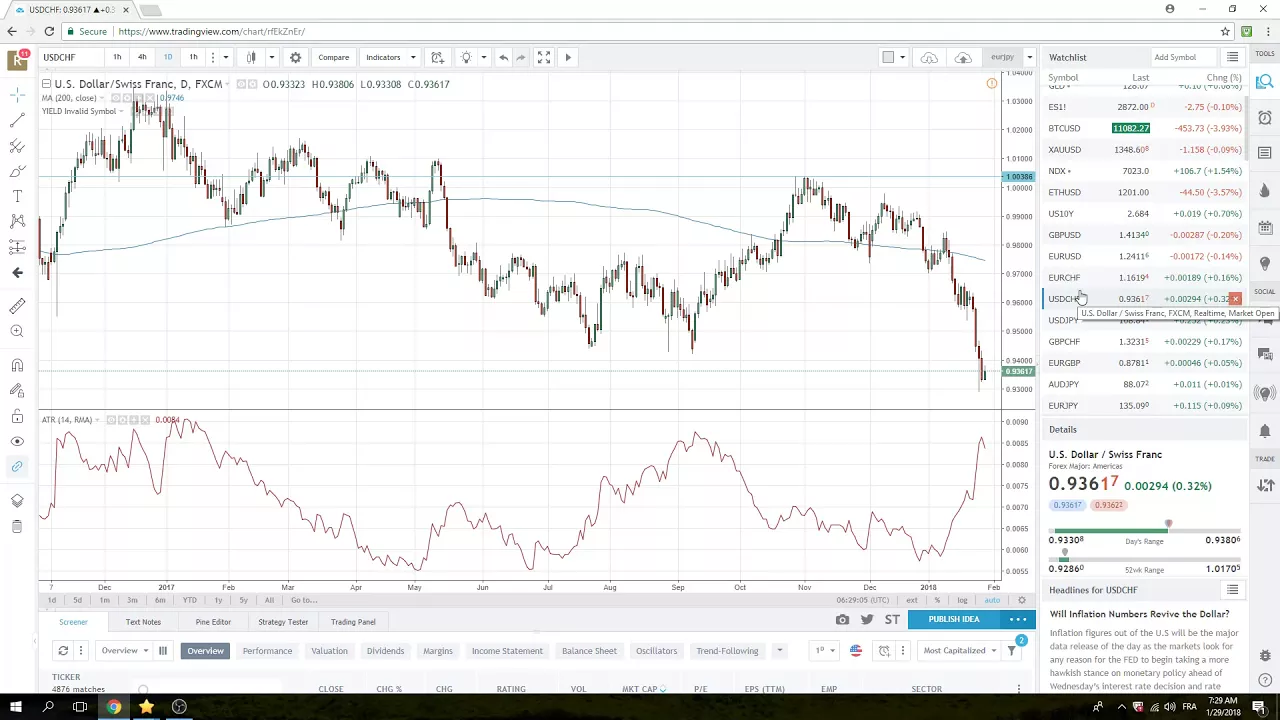1280x720 pixels.
Task: Collapse the chart legend box
Action: pos(47,84)
